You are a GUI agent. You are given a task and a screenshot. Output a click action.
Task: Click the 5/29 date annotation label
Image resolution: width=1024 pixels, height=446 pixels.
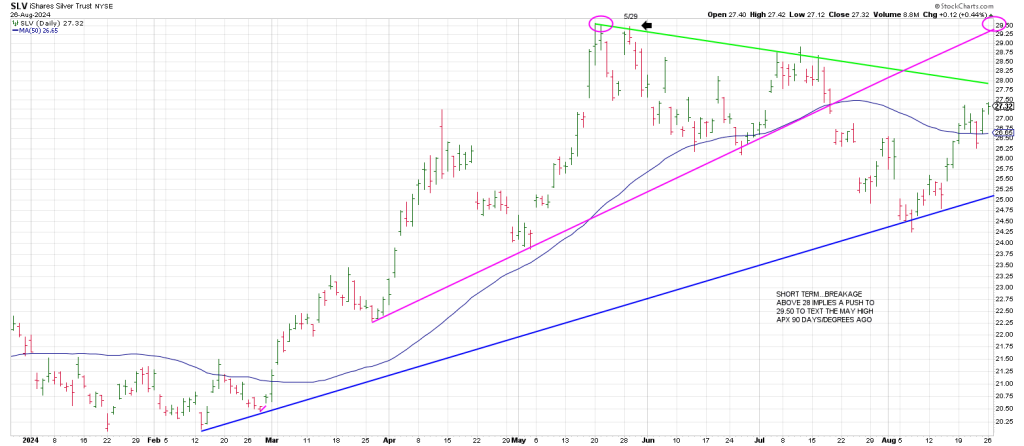coord(630,16)
